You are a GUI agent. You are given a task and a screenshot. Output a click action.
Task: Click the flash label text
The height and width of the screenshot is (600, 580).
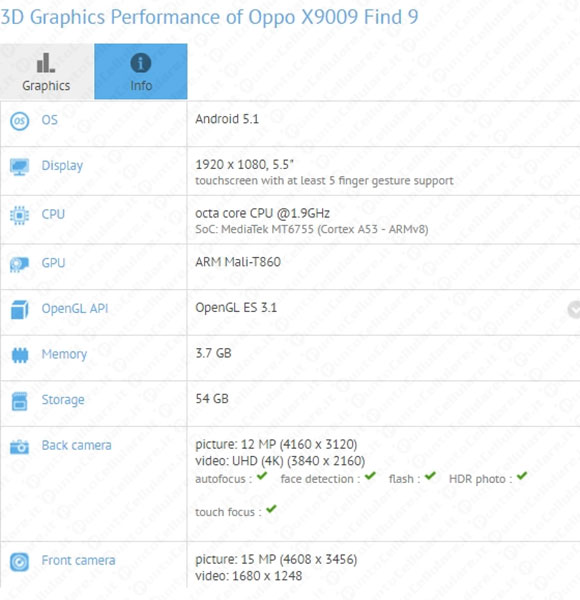click(404, 479)
